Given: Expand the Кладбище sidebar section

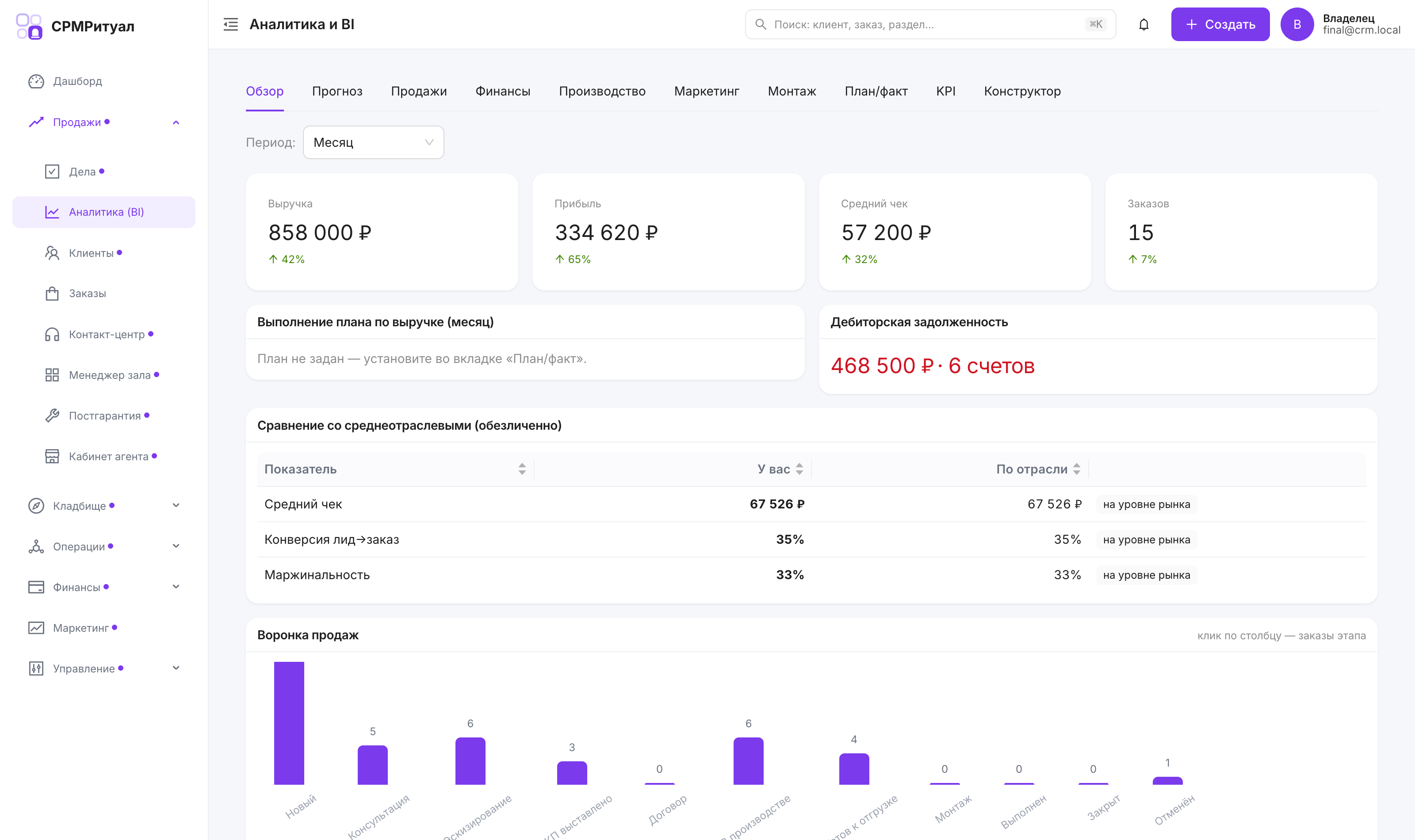Looking at the screenshot, I should (176, 505).
